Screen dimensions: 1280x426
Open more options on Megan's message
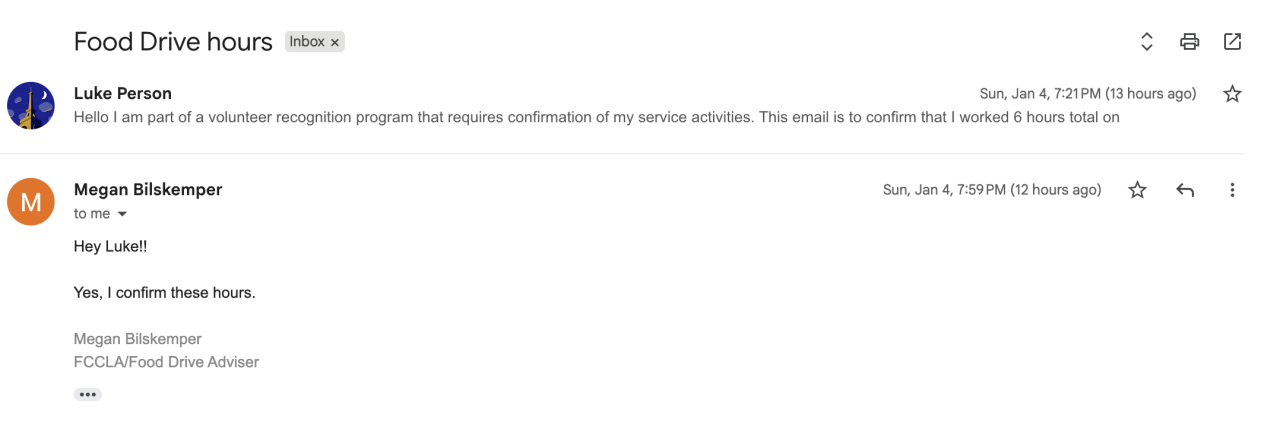1232,190
